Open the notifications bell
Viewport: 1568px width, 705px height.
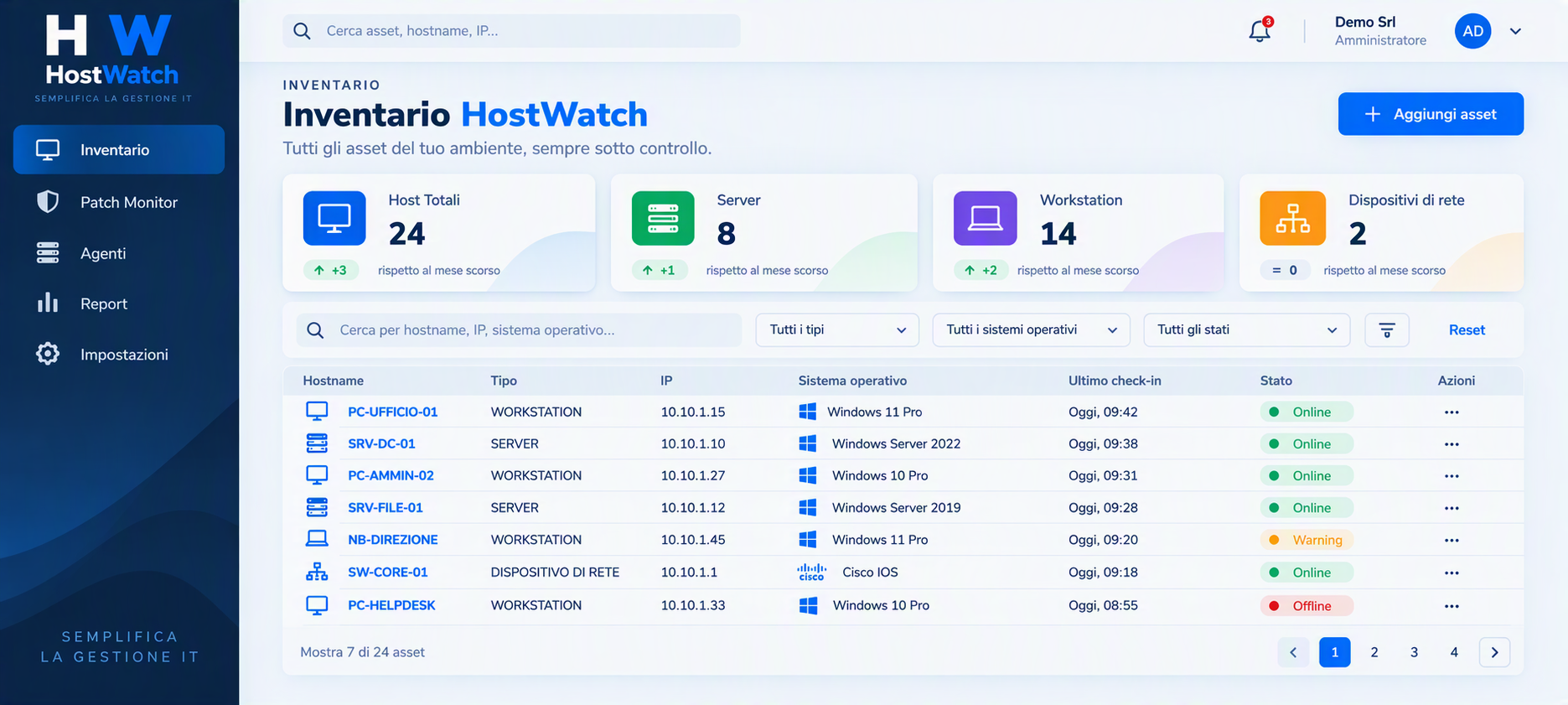pyautogui.click(x=1260, y=31)
